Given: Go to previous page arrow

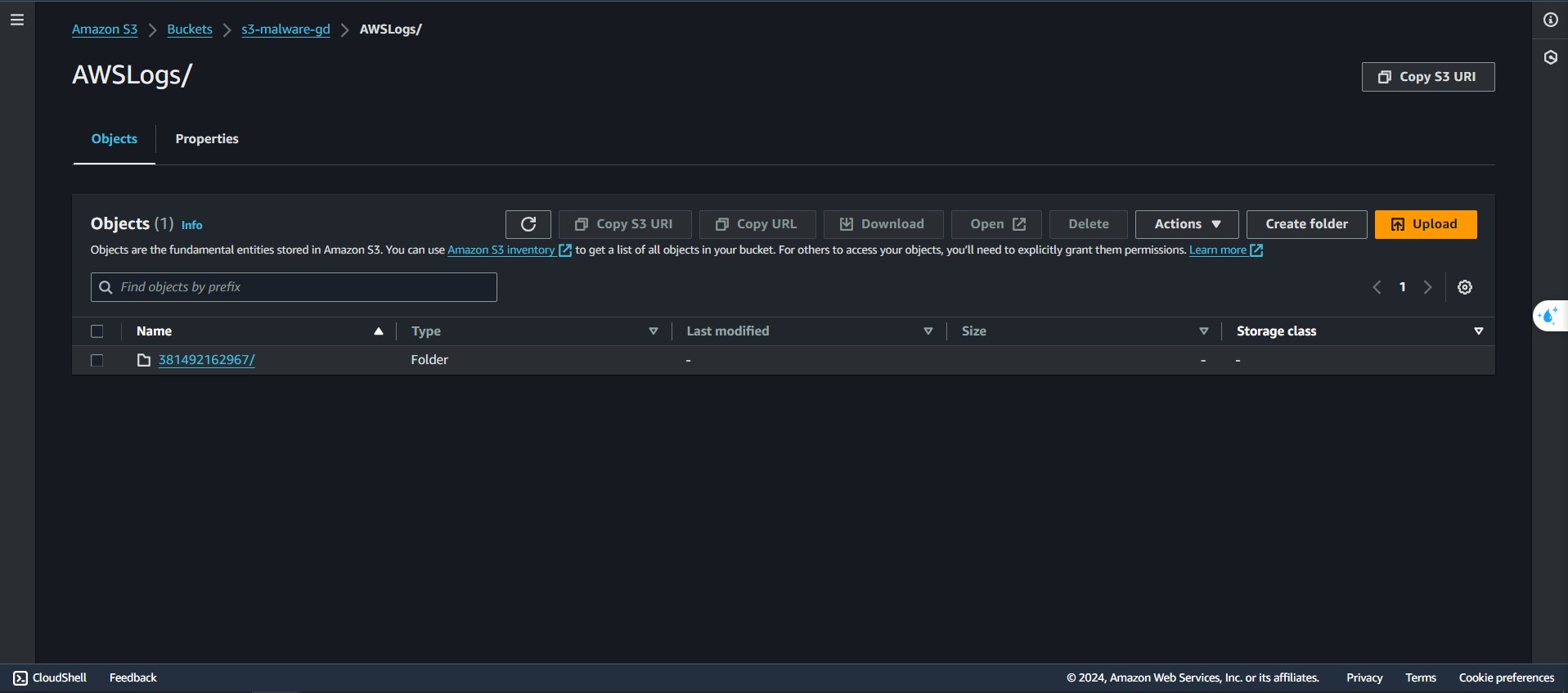Looking at the screenshot, I should tap(1377, 287).
